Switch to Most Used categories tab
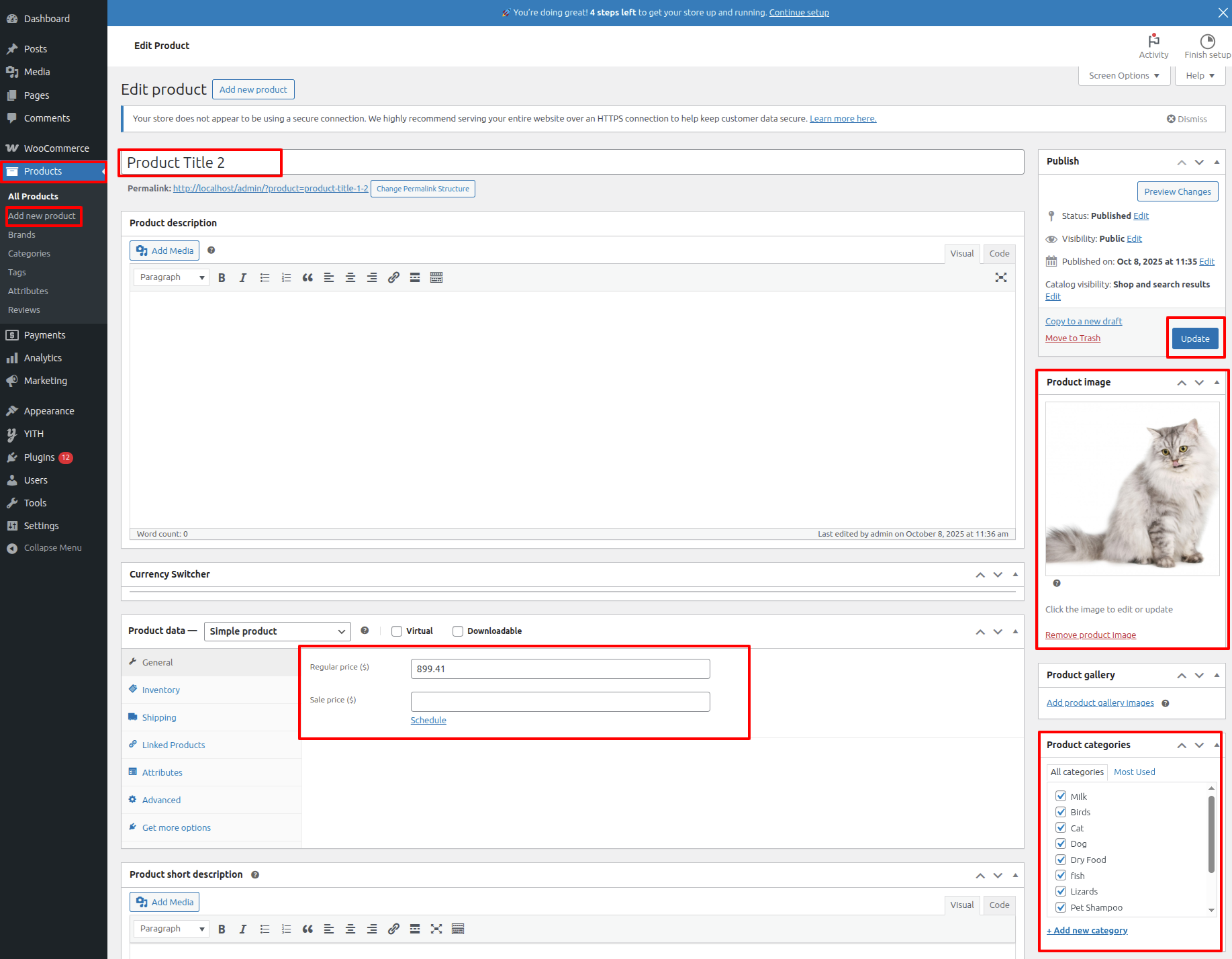 1134,772
